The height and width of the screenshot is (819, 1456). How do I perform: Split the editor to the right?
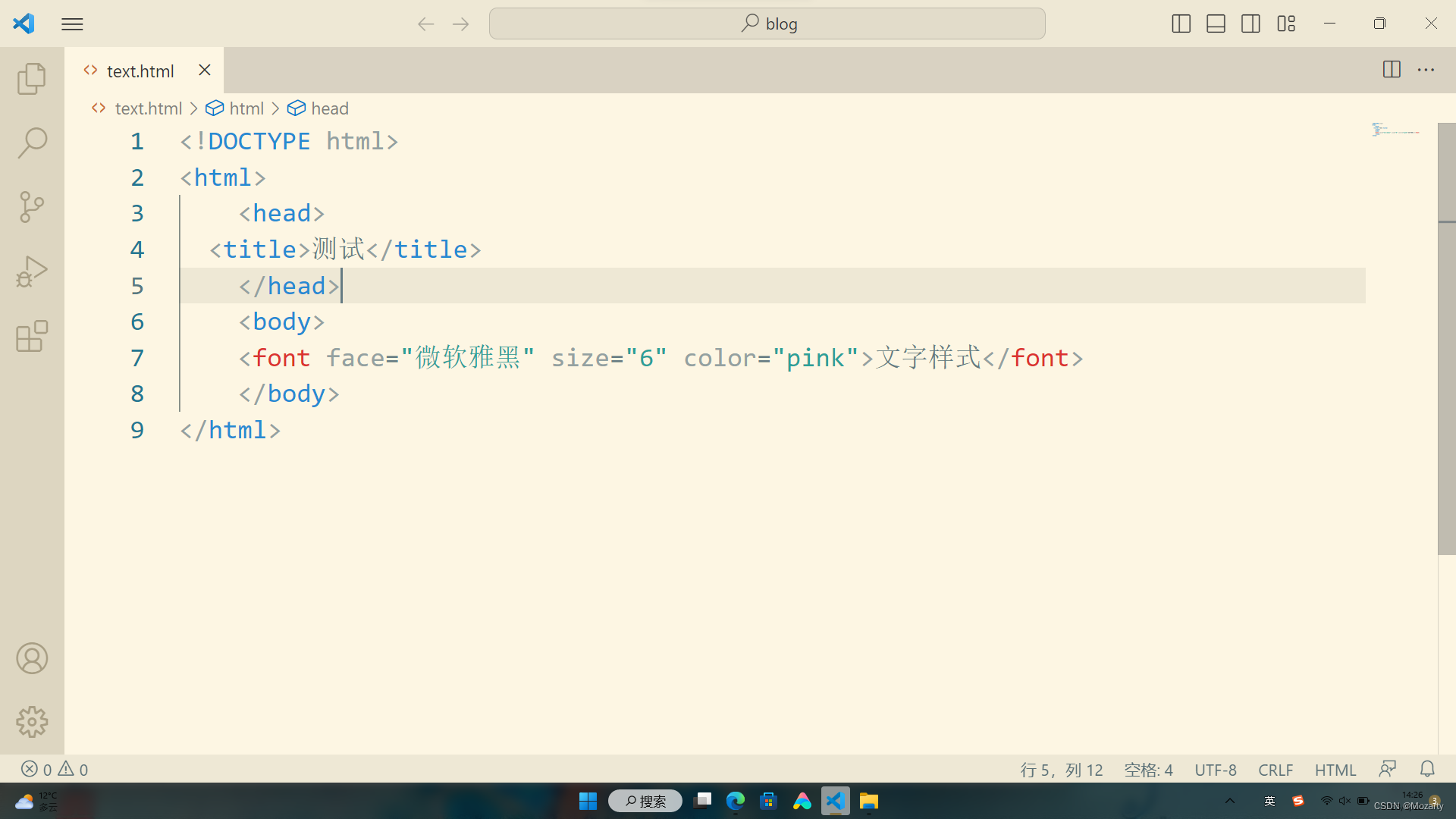tap(1392, 70)
